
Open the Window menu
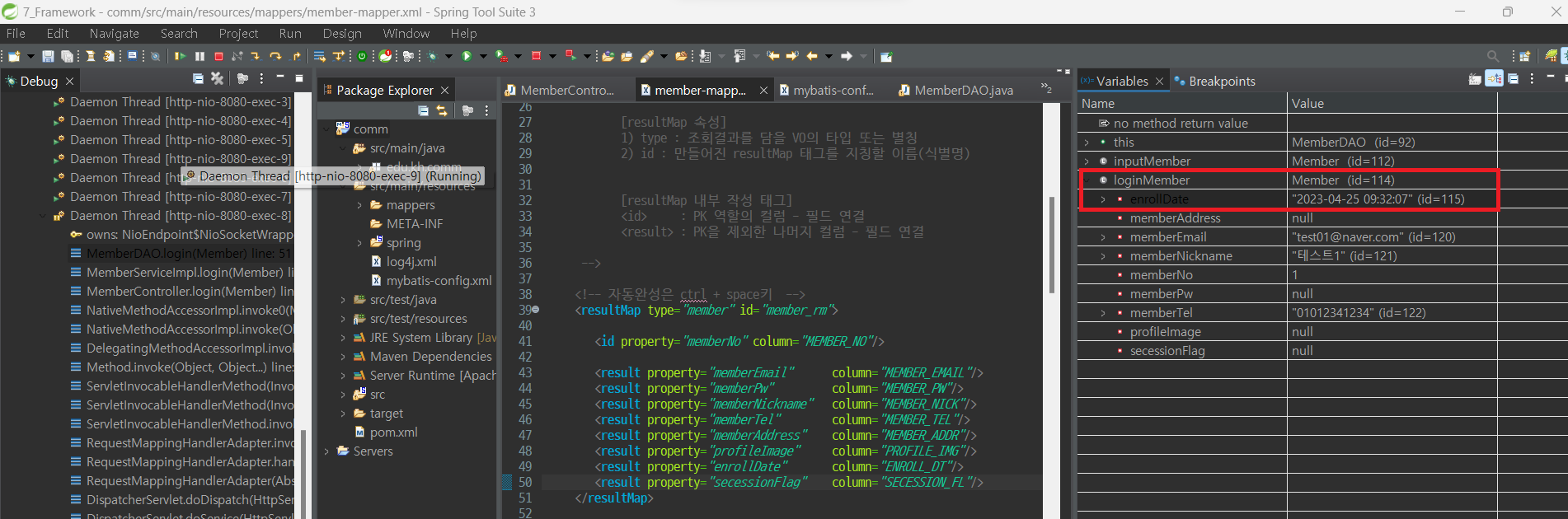coord(406,34)
